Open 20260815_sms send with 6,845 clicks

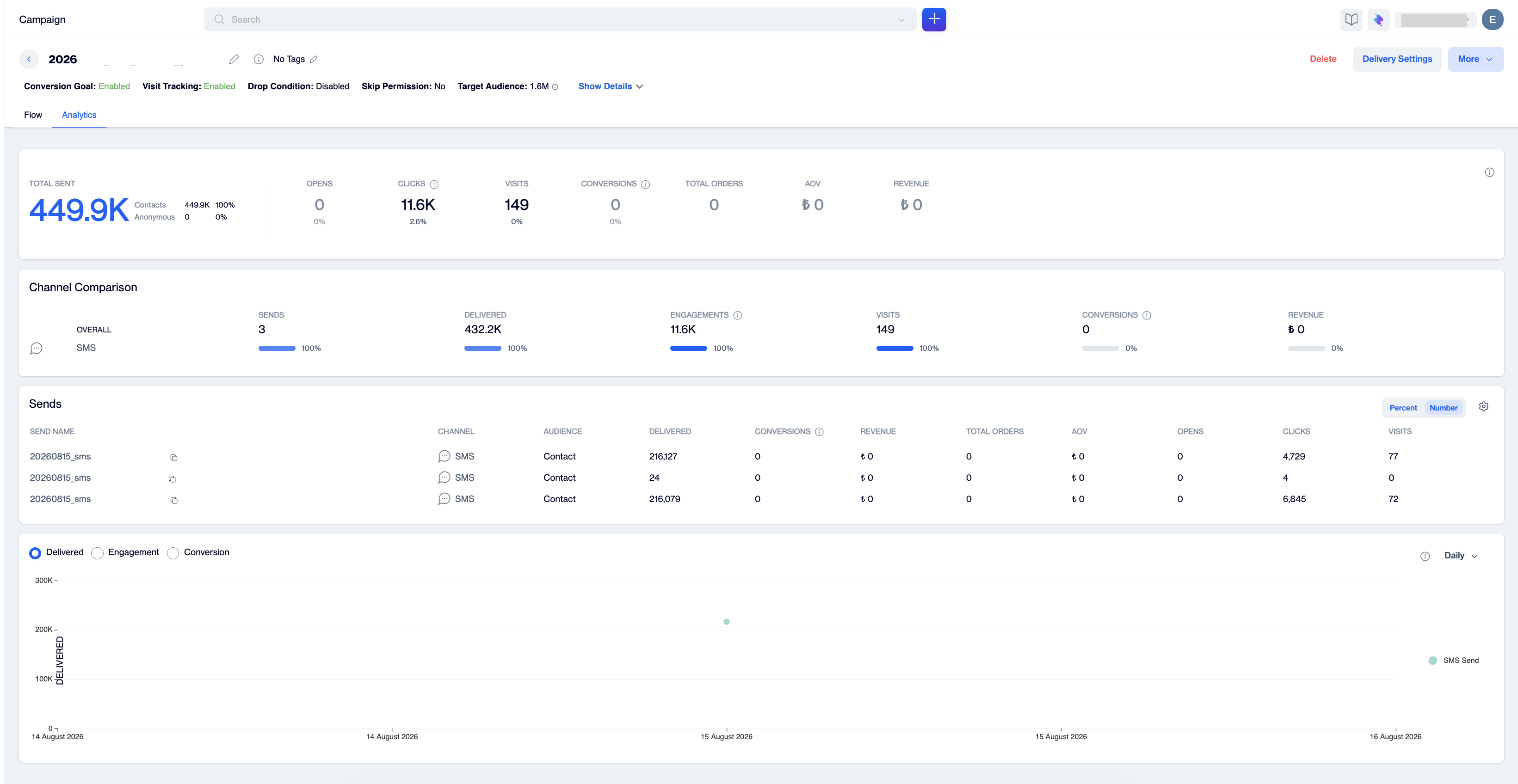pyautogui.click(x=60, y=499)
